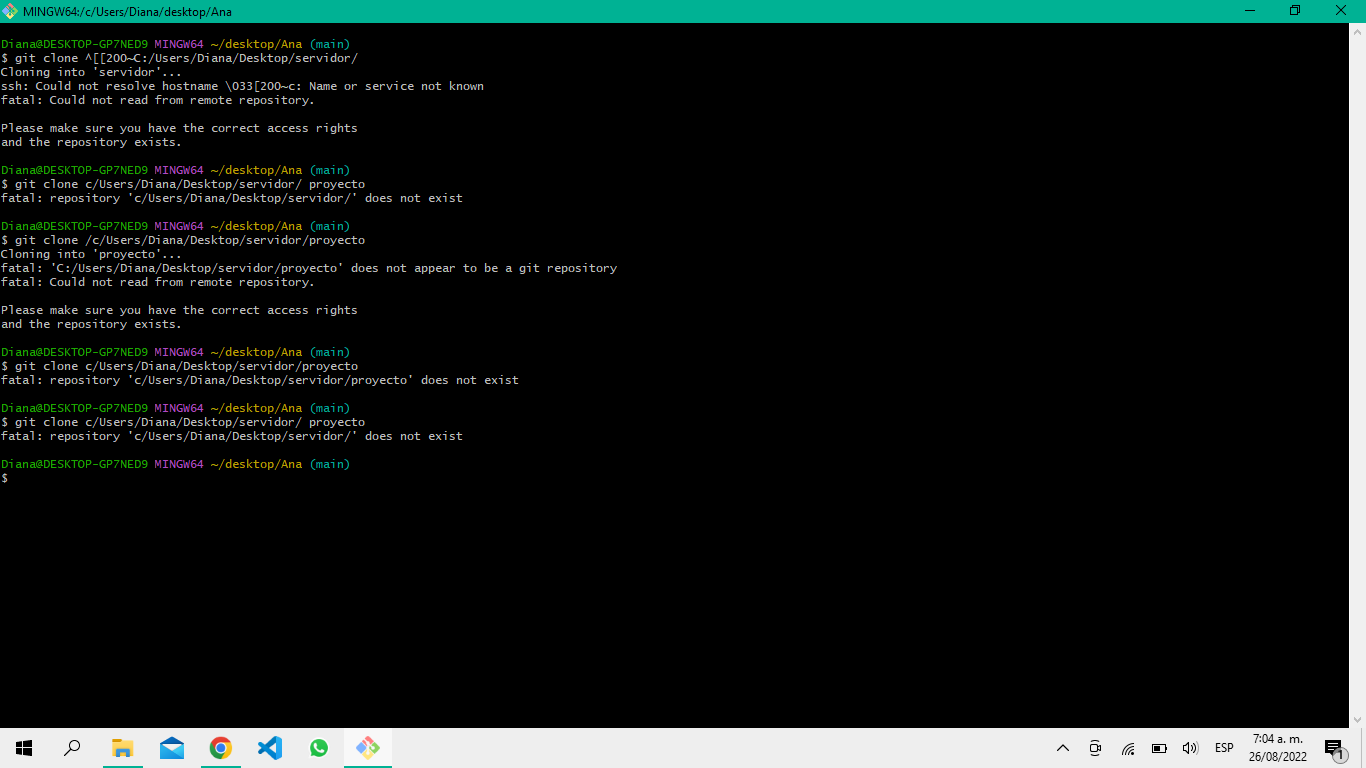Launch Google Chrome from the taskbar
The width and height of the screenshot is (1366, 768).
[220, 748]
